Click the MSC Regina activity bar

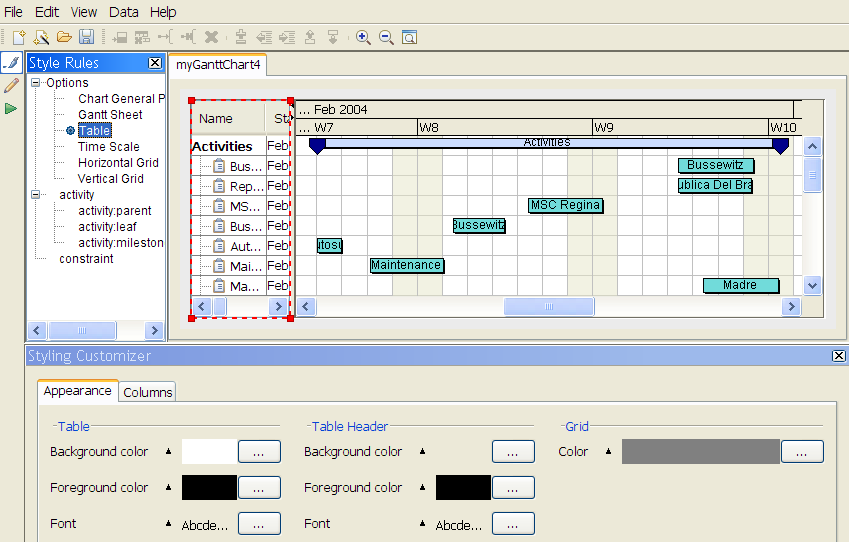pyautogui.click(x=566, y=205)
